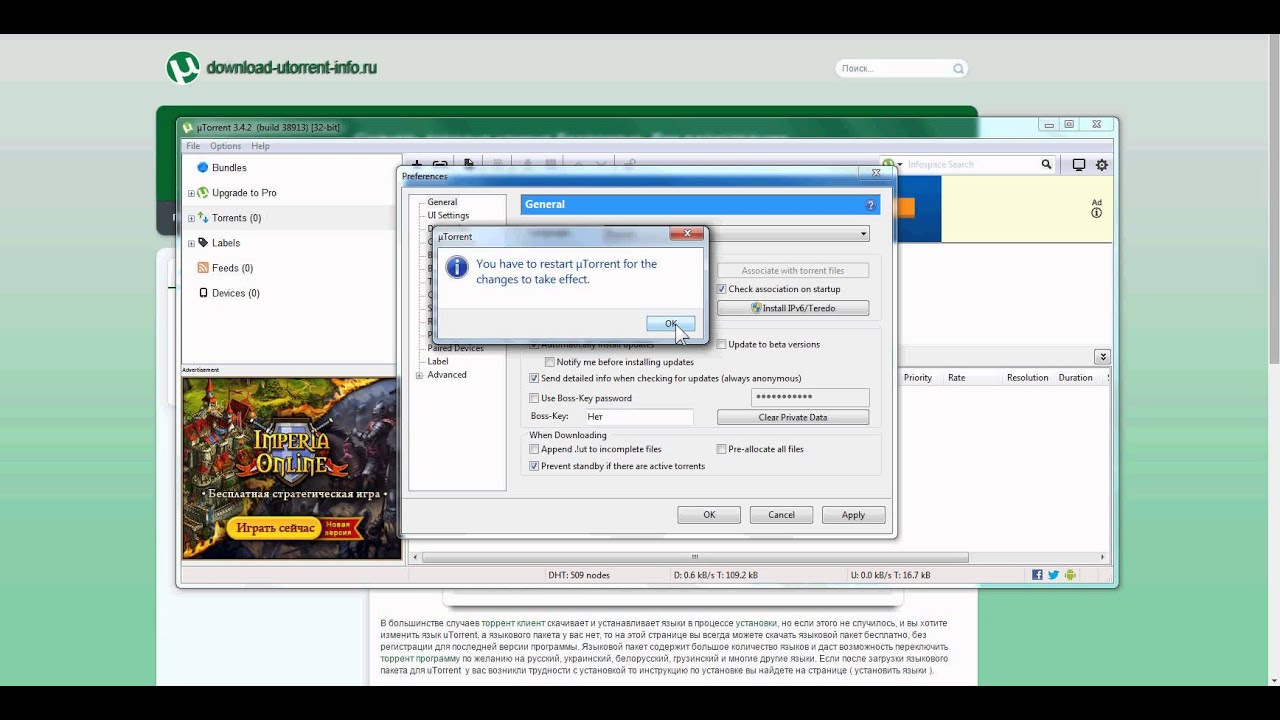Open the Options menu

[226, 146]
